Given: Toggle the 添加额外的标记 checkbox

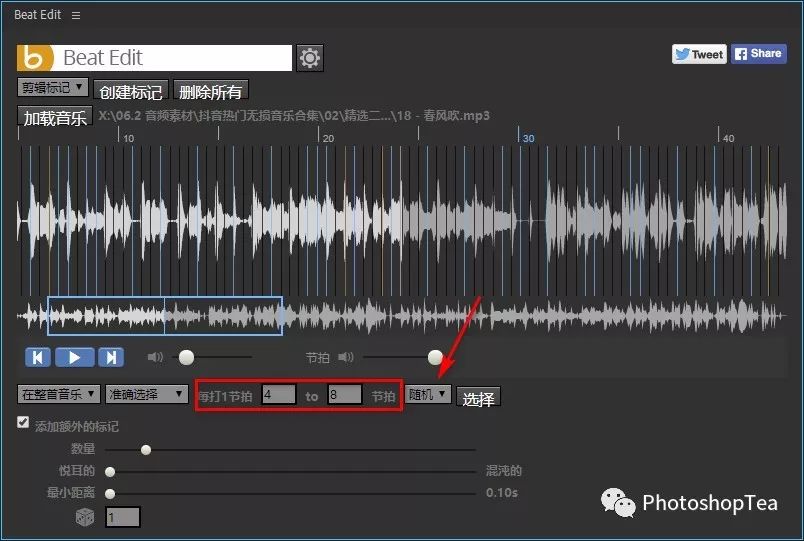Looking at the screenshot, I should point(23,422).
